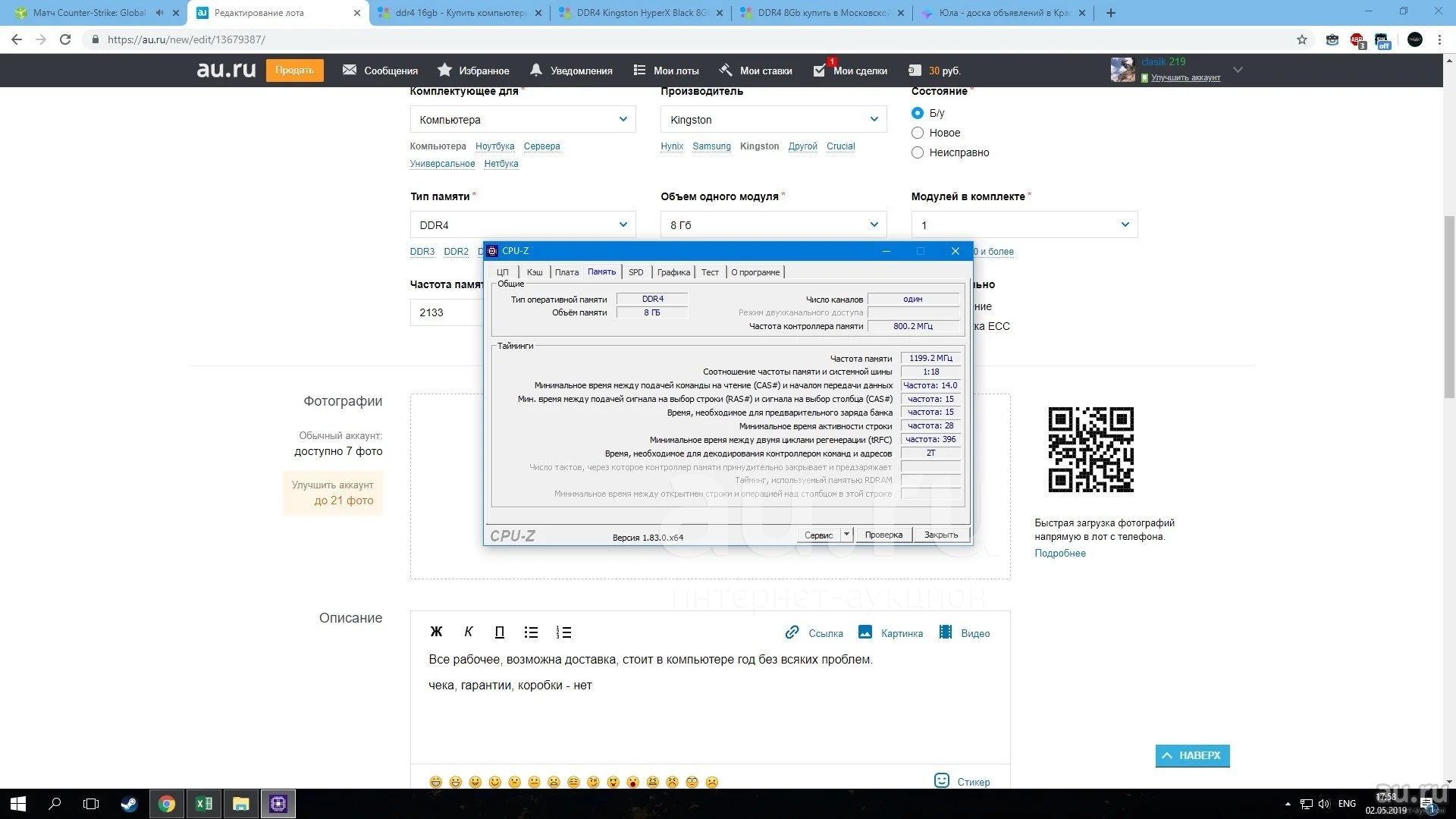Bookmark this page with the star
Screen dimensions: 1456x819
coord(1302,39)
